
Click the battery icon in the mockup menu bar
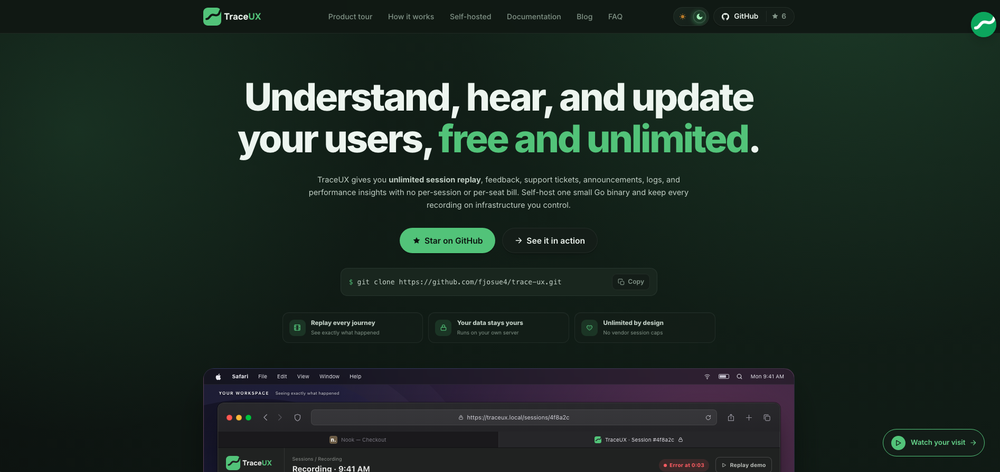click(x=724, y=376)
